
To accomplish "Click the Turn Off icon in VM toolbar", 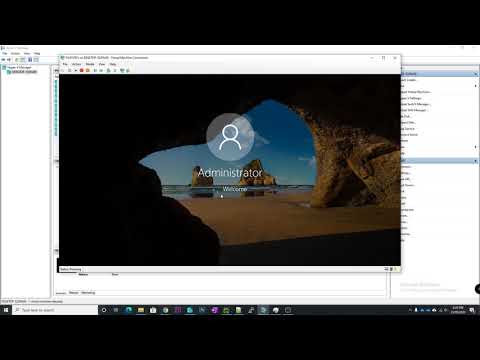I will pyautogui.click(x=76, y=70).
